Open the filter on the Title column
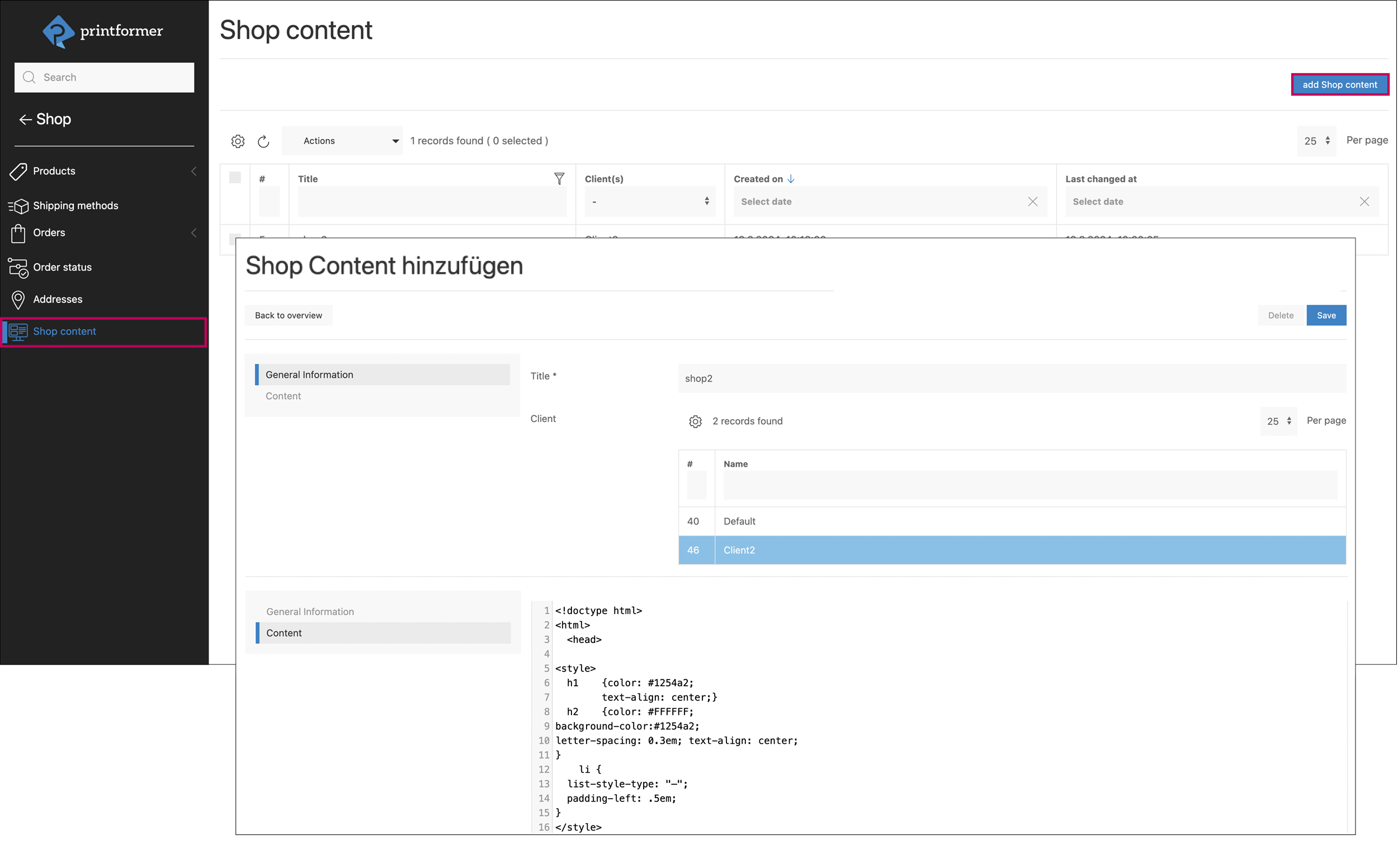Screen dimensions: 1398x868 tap(559, 178)
